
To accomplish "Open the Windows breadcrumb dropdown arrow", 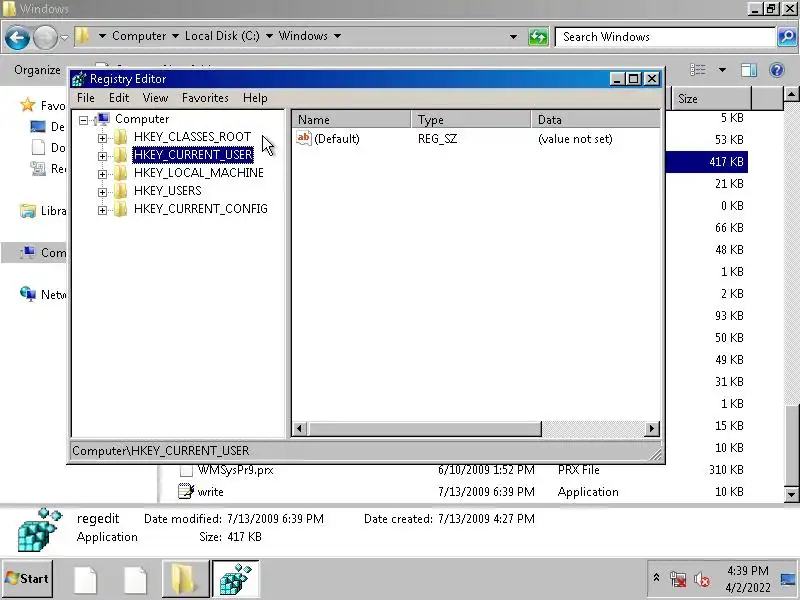I will (x=337, y=36).
